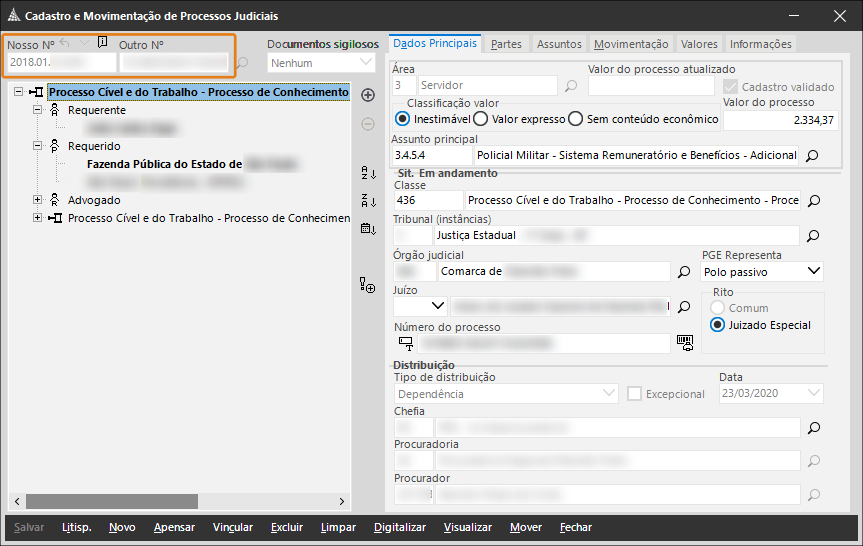Collapse the Requerente tree node
The height and width of the screenshot is (546, 863).
pyautogui.click(x=38, y=110)
